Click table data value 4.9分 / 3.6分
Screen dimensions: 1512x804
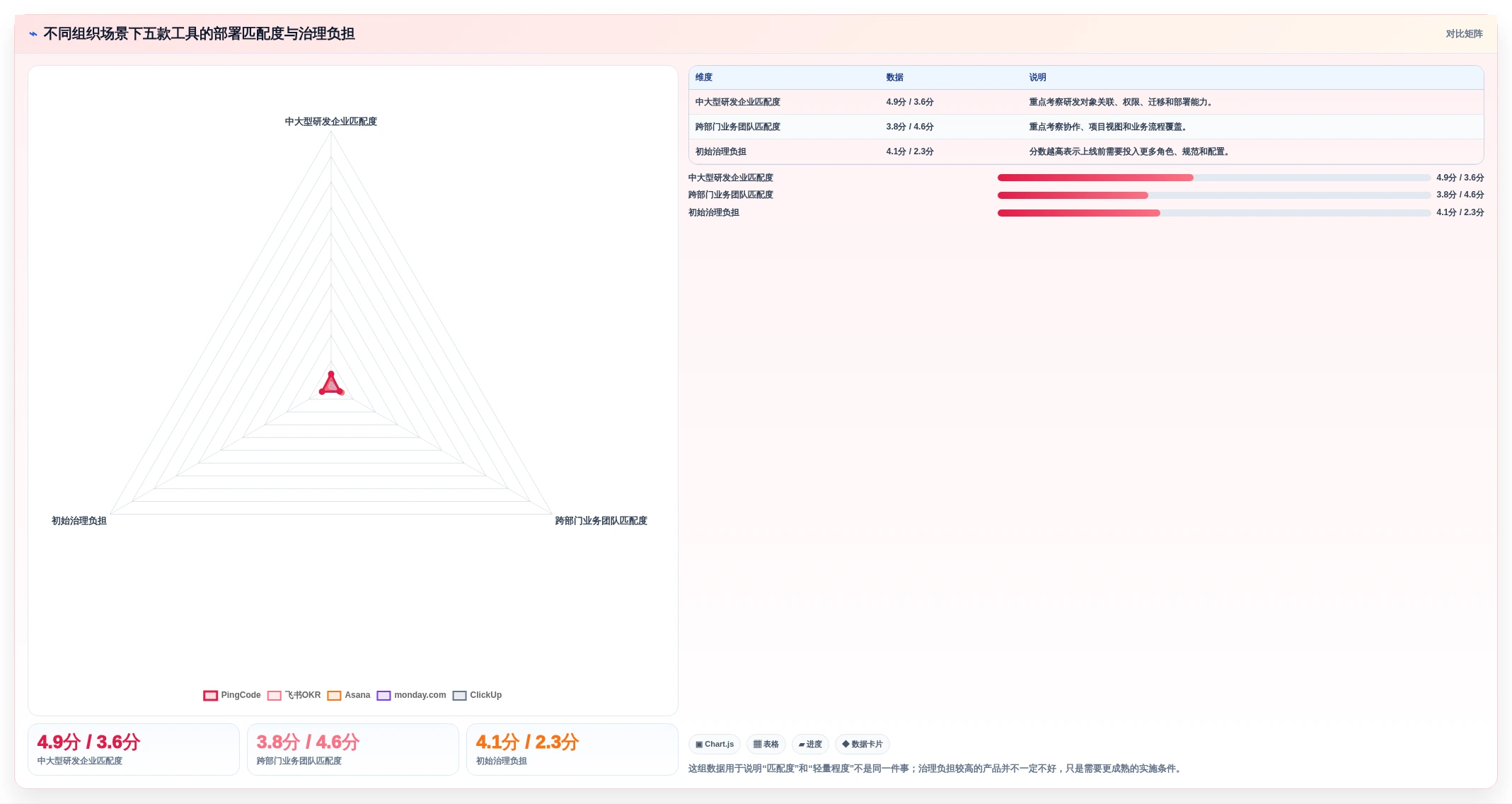click(910, 103)
